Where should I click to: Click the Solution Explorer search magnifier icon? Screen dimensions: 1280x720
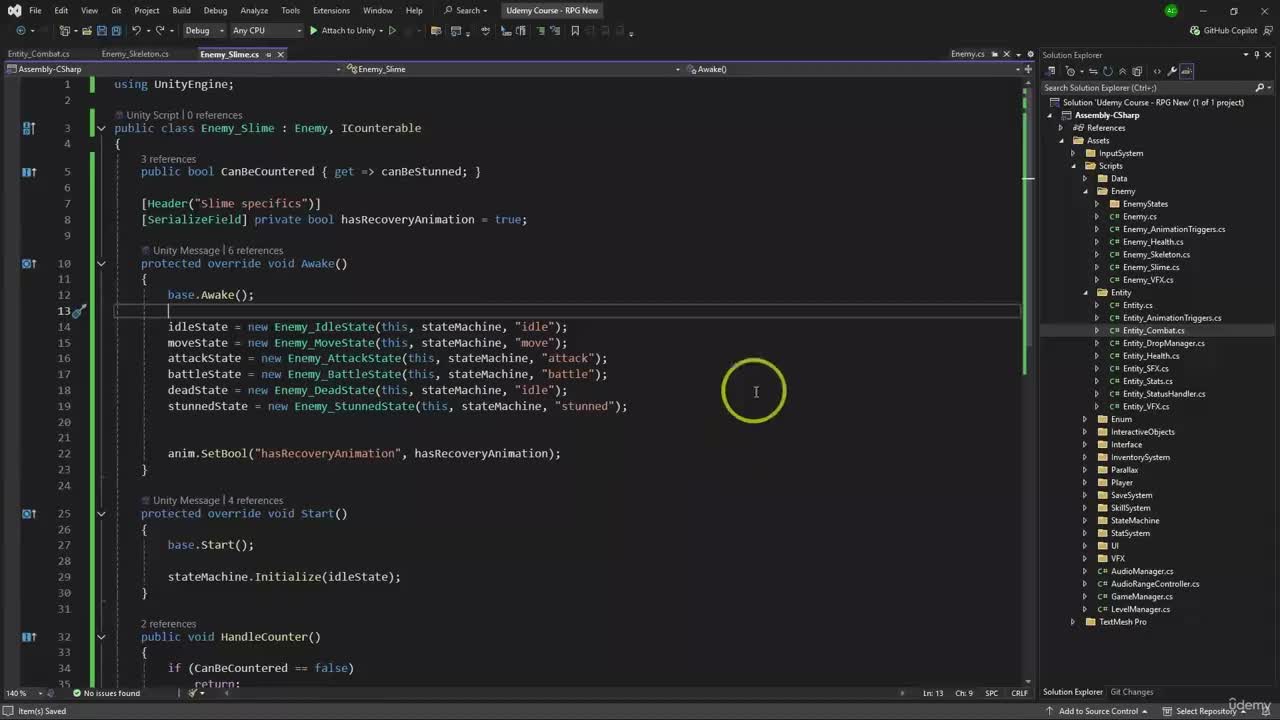[x=1260, y=88]
